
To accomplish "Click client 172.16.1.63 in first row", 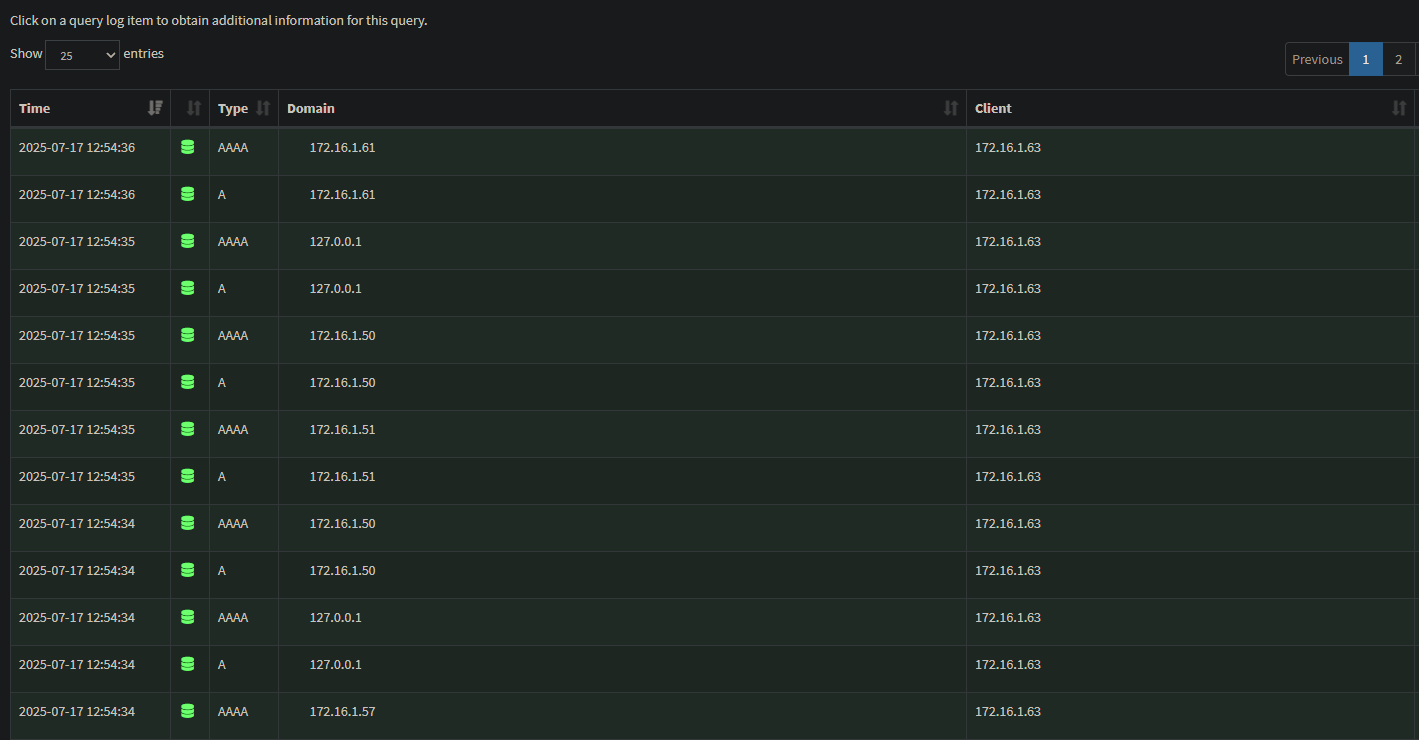I will [x=1008, y=147].
